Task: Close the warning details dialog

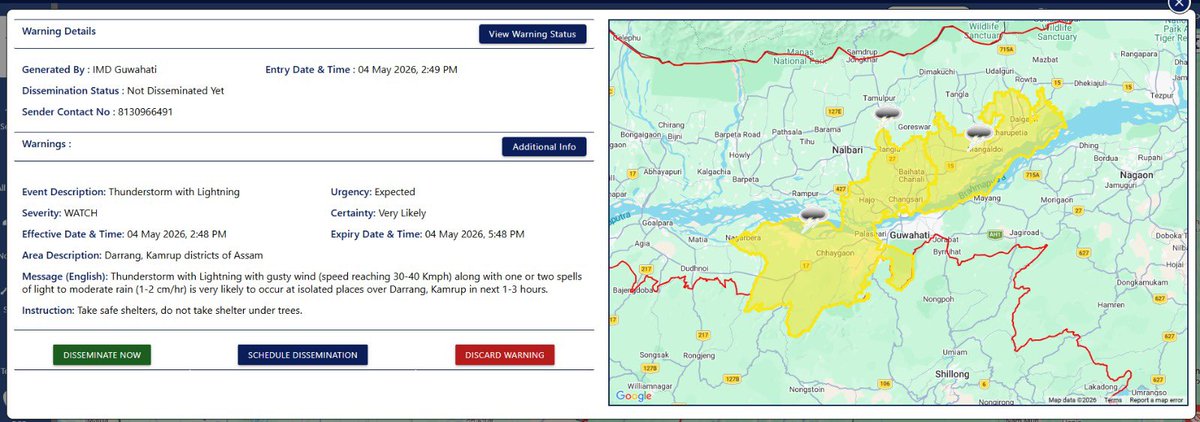Action: point(1179,3)
